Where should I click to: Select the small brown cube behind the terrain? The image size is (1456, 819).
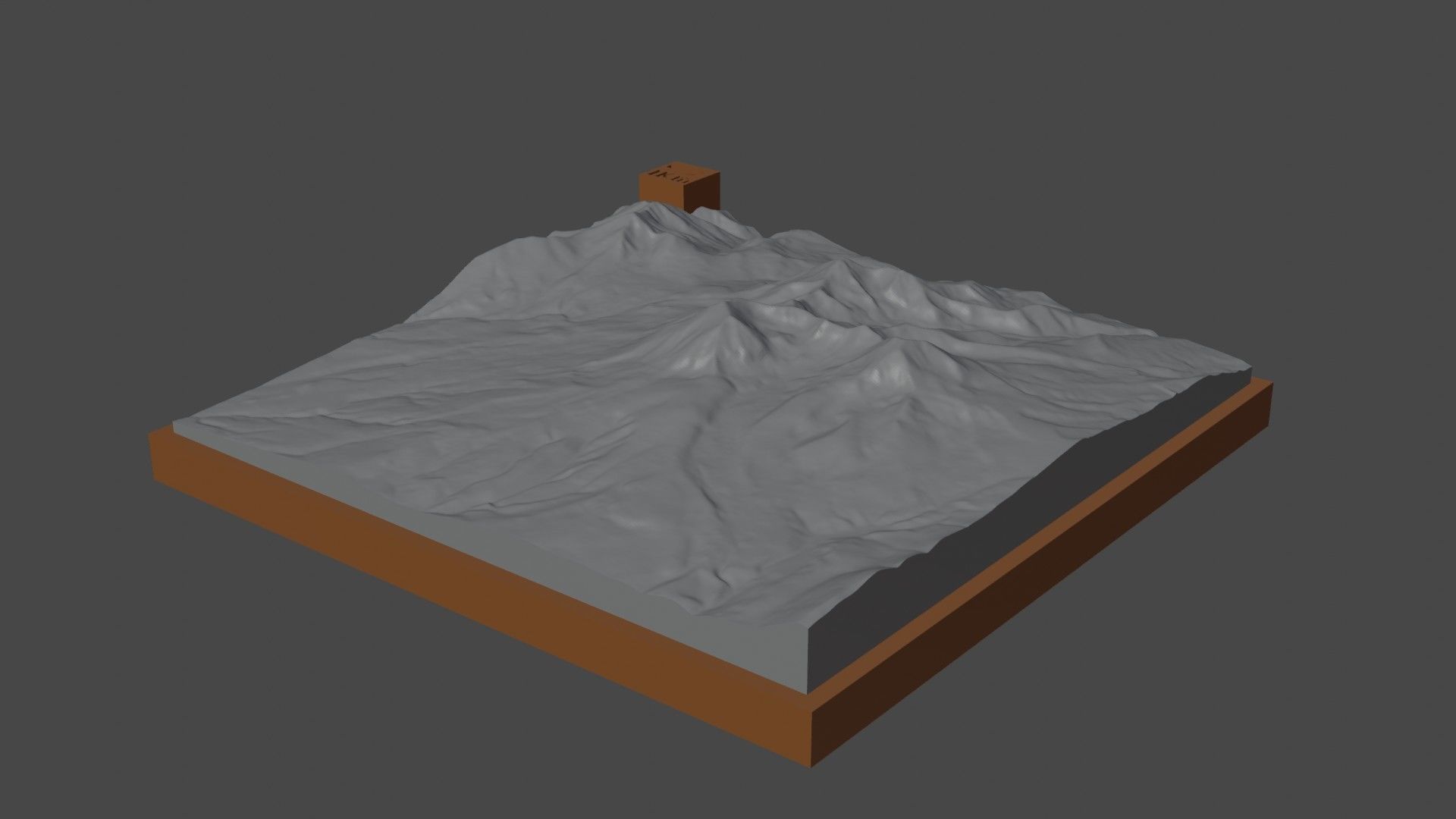click(x=678, y=187)
